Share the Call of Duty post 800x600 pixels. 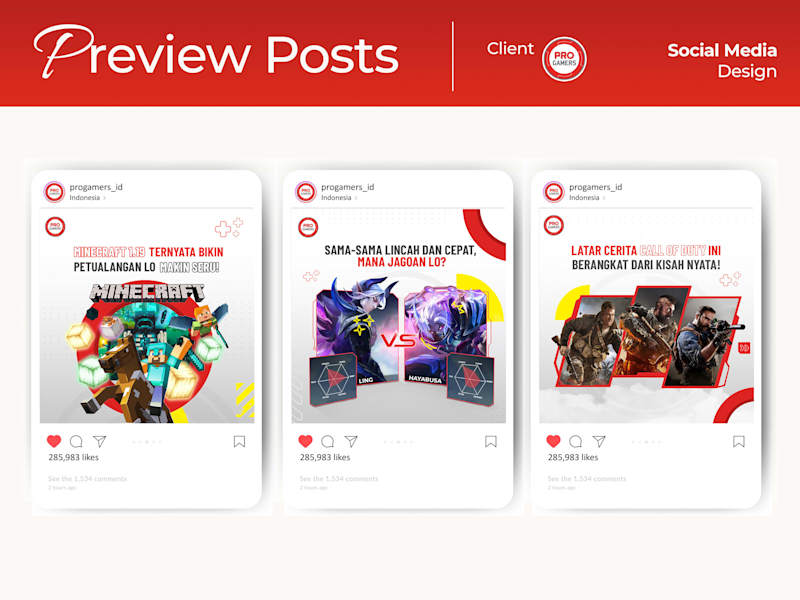599,441
